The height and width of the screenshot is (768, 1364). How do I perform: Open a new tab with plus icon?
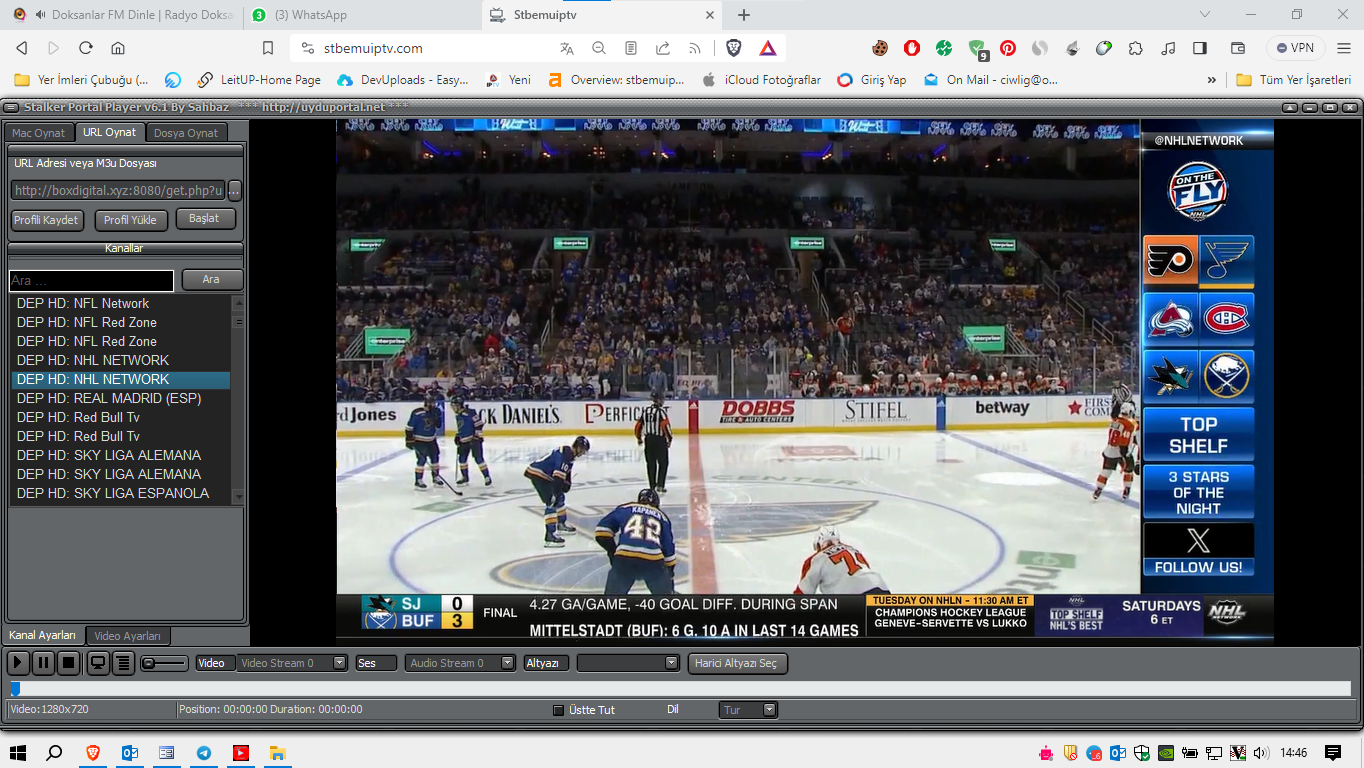(x=744, y=15)
